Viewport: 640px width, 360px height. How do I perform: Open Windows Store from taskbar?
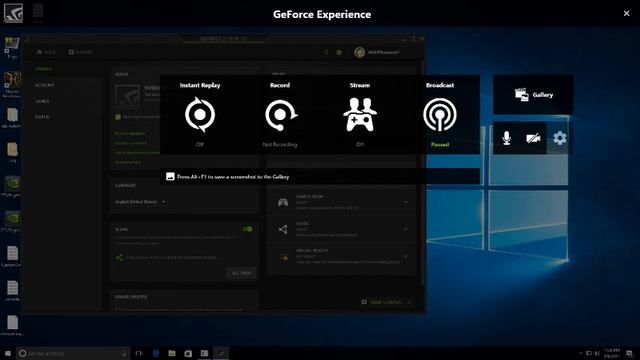tap(188, 353)
